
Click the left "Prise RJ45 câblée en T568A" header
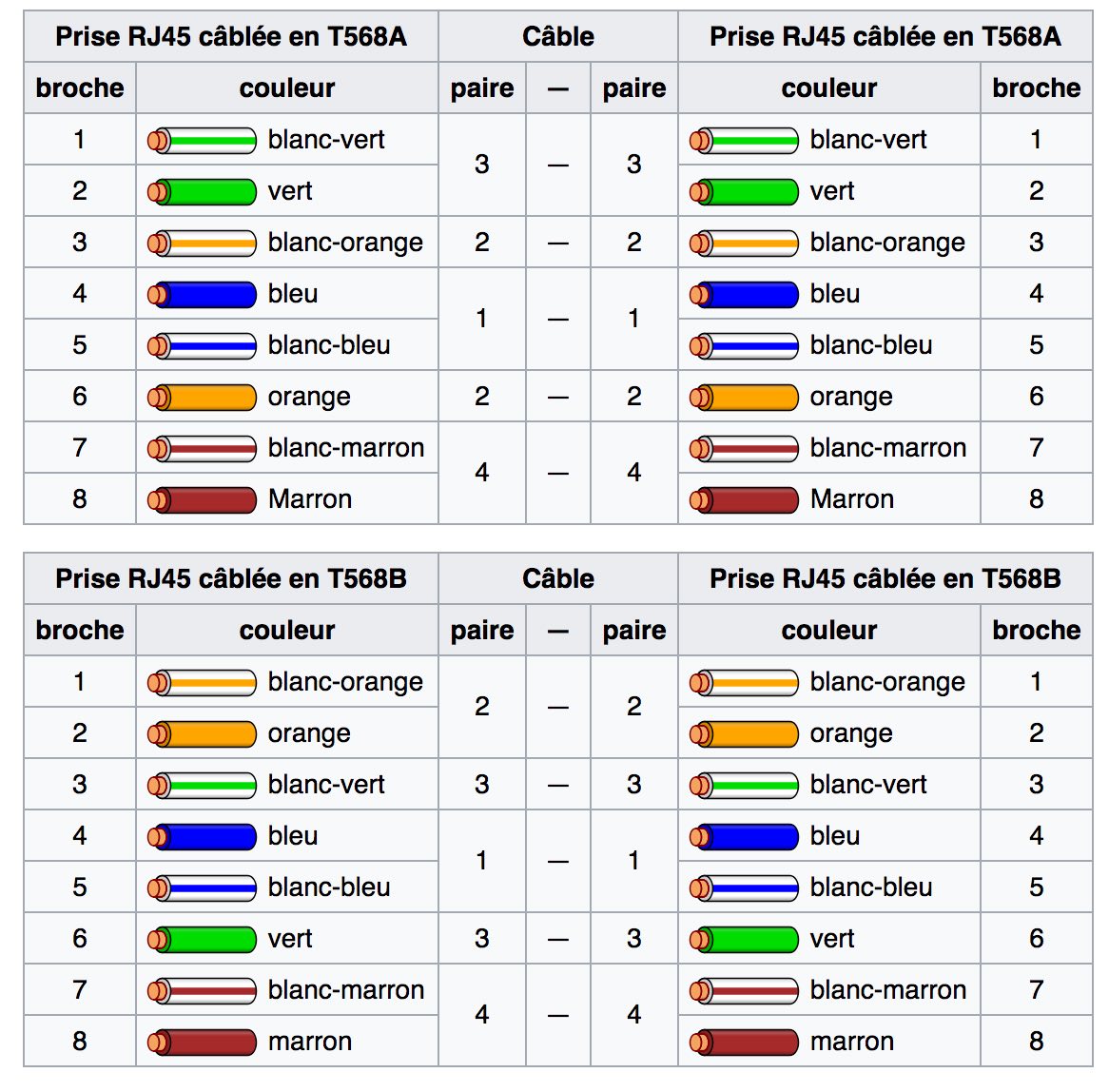(x=231, y=37)
